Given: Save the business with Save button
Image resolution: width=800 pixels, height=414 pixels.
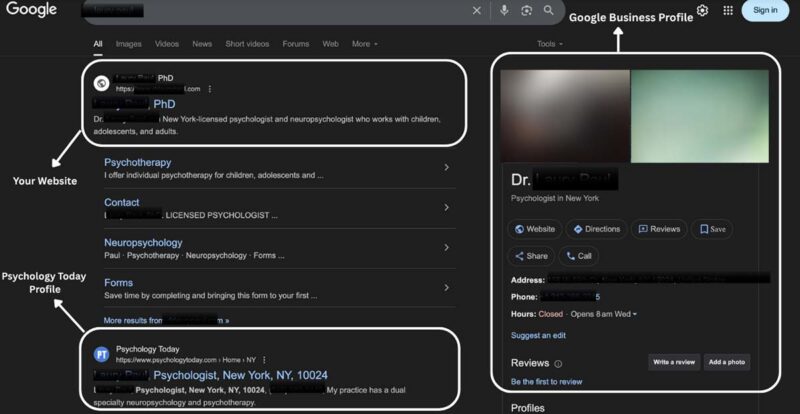Looking at the screenshot, I should (712, 229).
